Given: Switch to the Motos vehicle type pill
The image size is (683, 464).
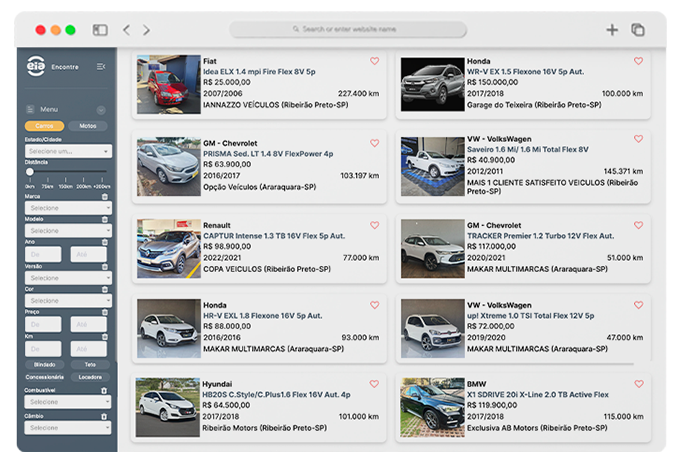Looking at the screenshot, I should pyautogui.click(x=88, y=126).
